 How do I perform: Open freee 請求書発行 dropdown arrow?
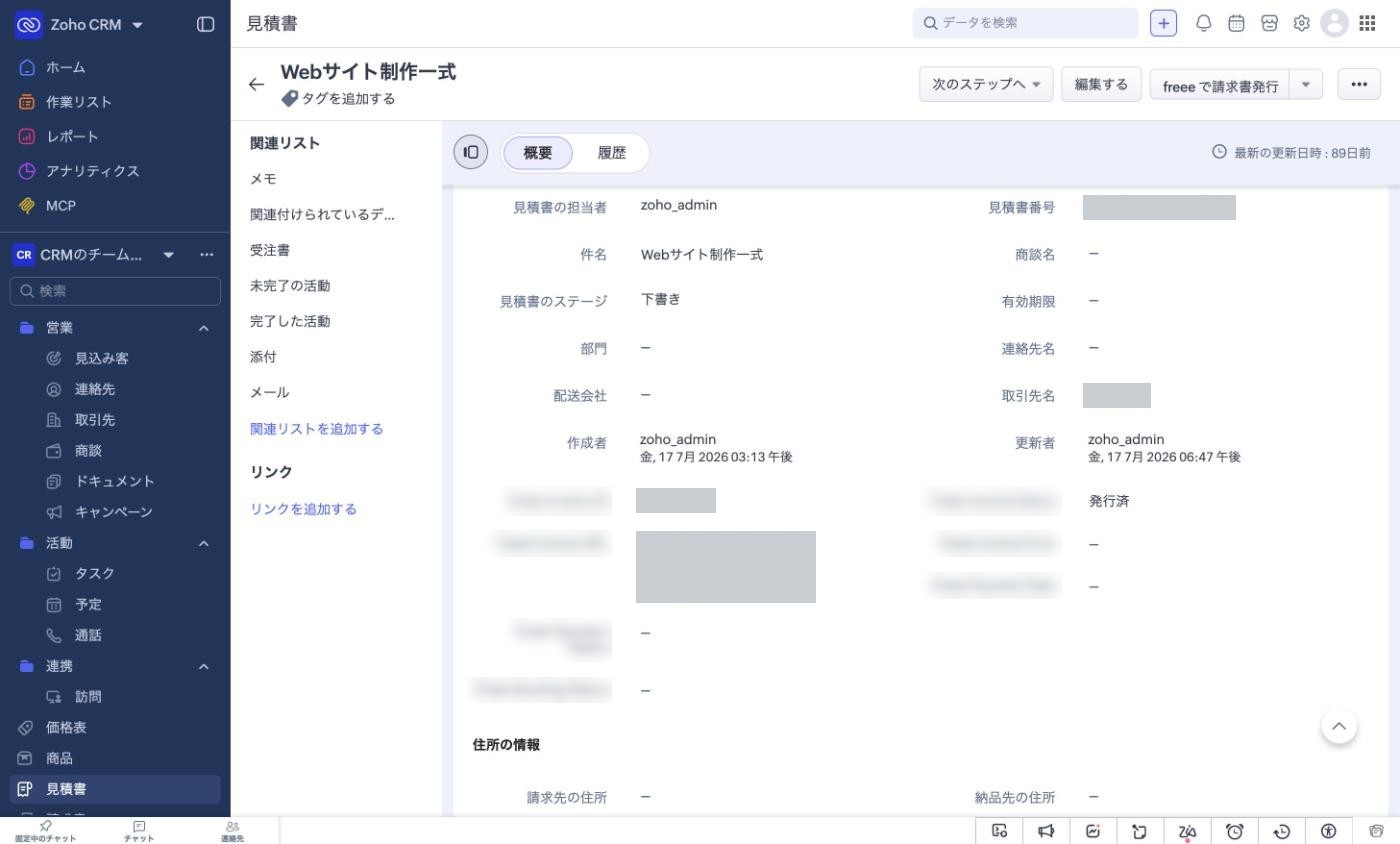coord(1305,84)
